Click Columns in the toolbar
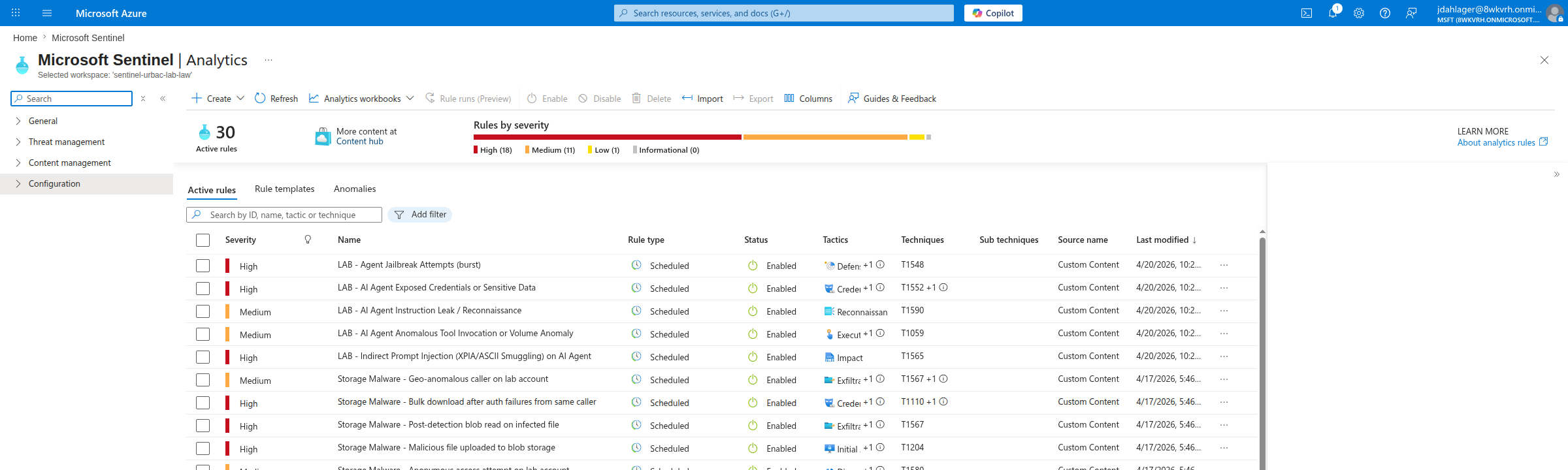The image size is (1568, 470). pyautogui.click(x=808, y=99)
